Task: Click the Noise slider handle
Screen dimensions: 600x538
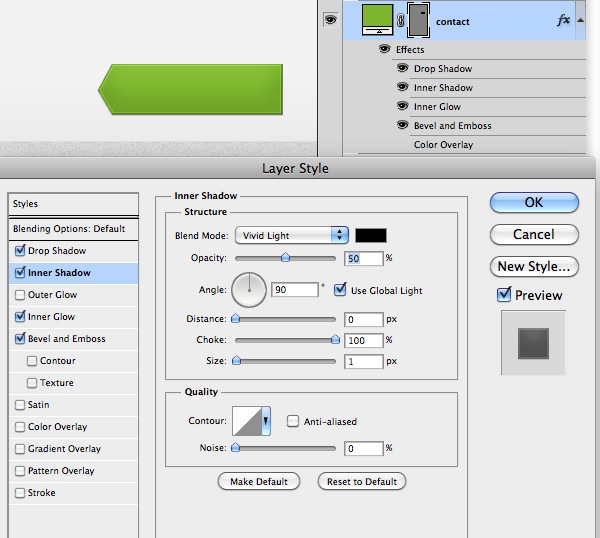Action: click(236, 447)
